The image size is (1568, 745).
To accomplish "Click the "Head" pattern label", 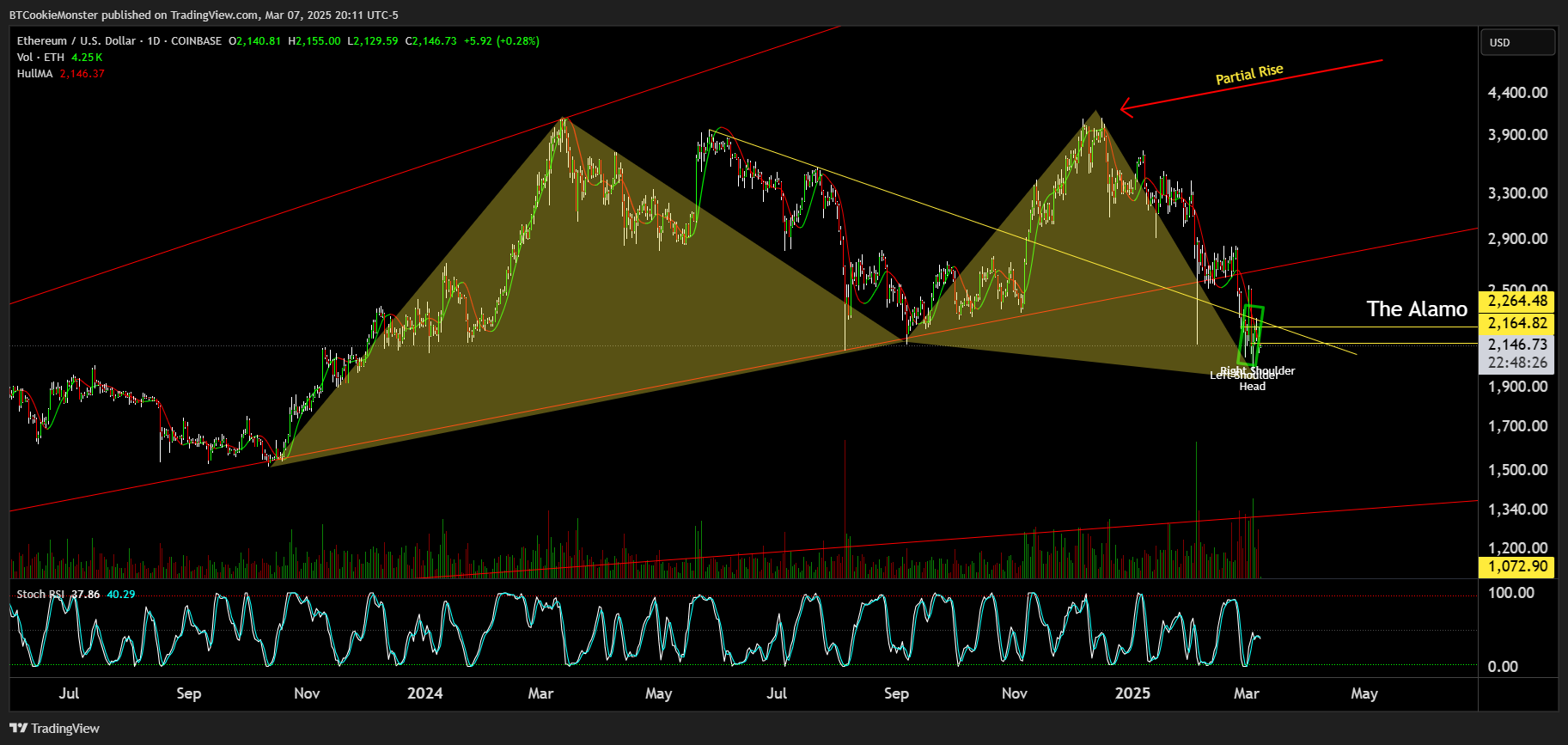I will coord(1252,386).
